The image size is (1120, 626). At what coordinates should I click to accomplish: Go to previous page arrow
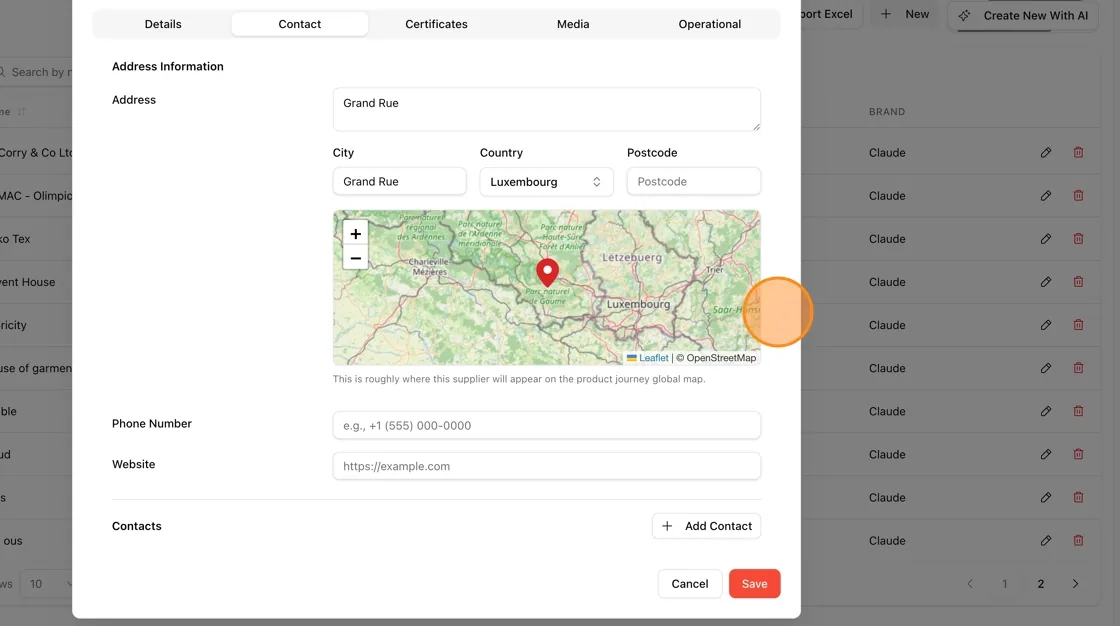pos(970,584)
